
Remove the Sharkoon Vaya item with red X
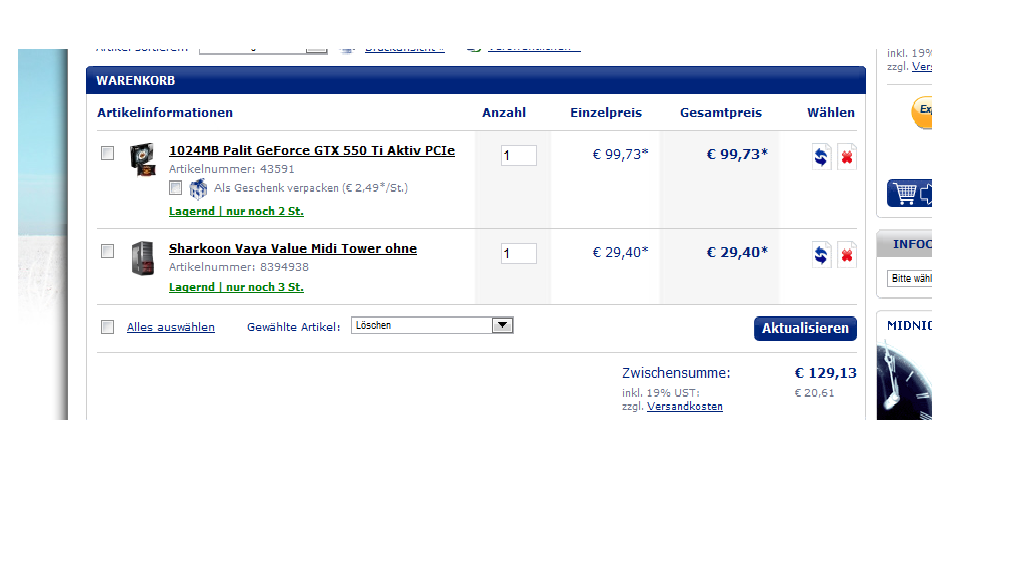pos(847,255)
